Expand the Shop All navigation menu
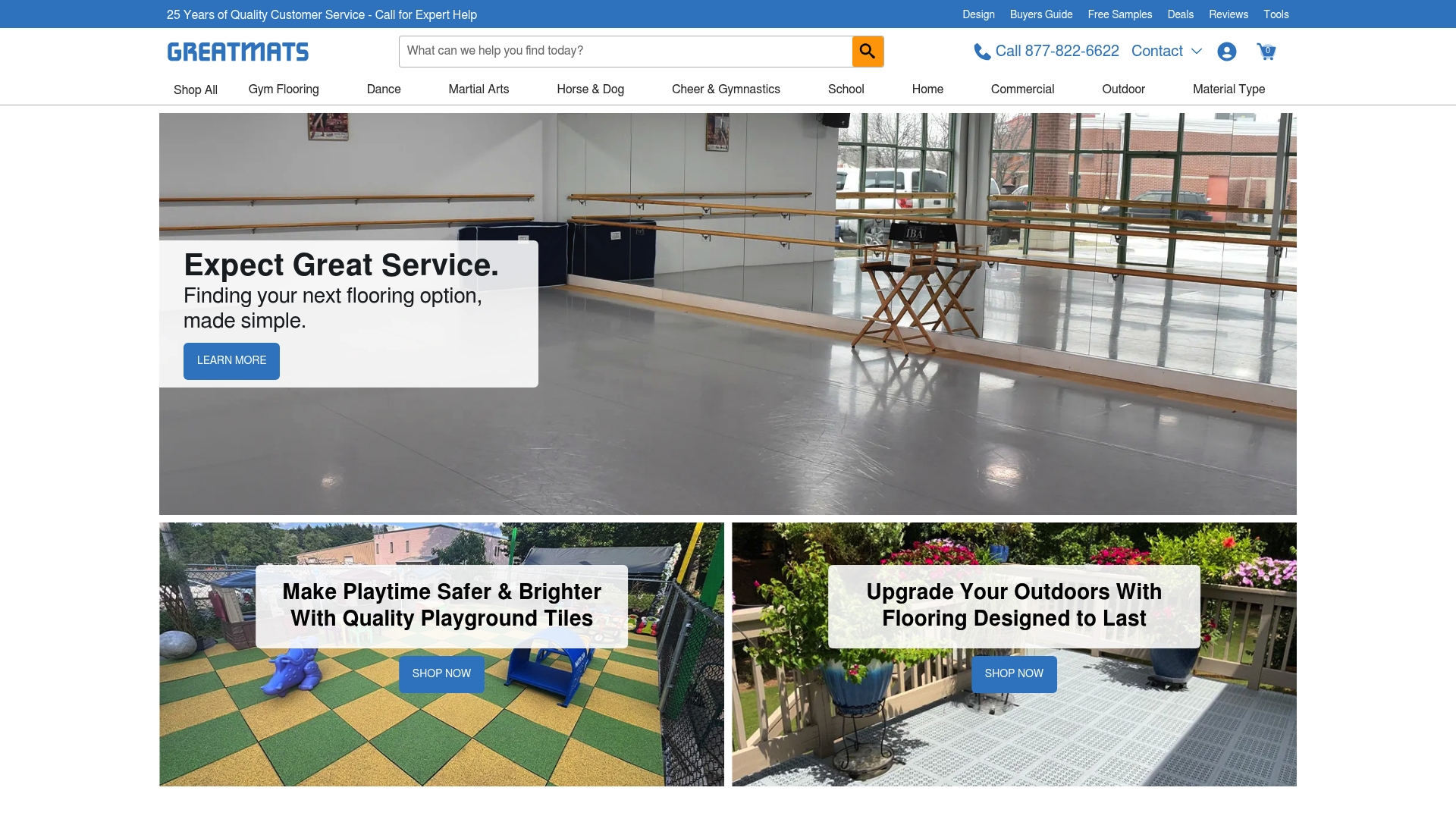 pos(195,89)
